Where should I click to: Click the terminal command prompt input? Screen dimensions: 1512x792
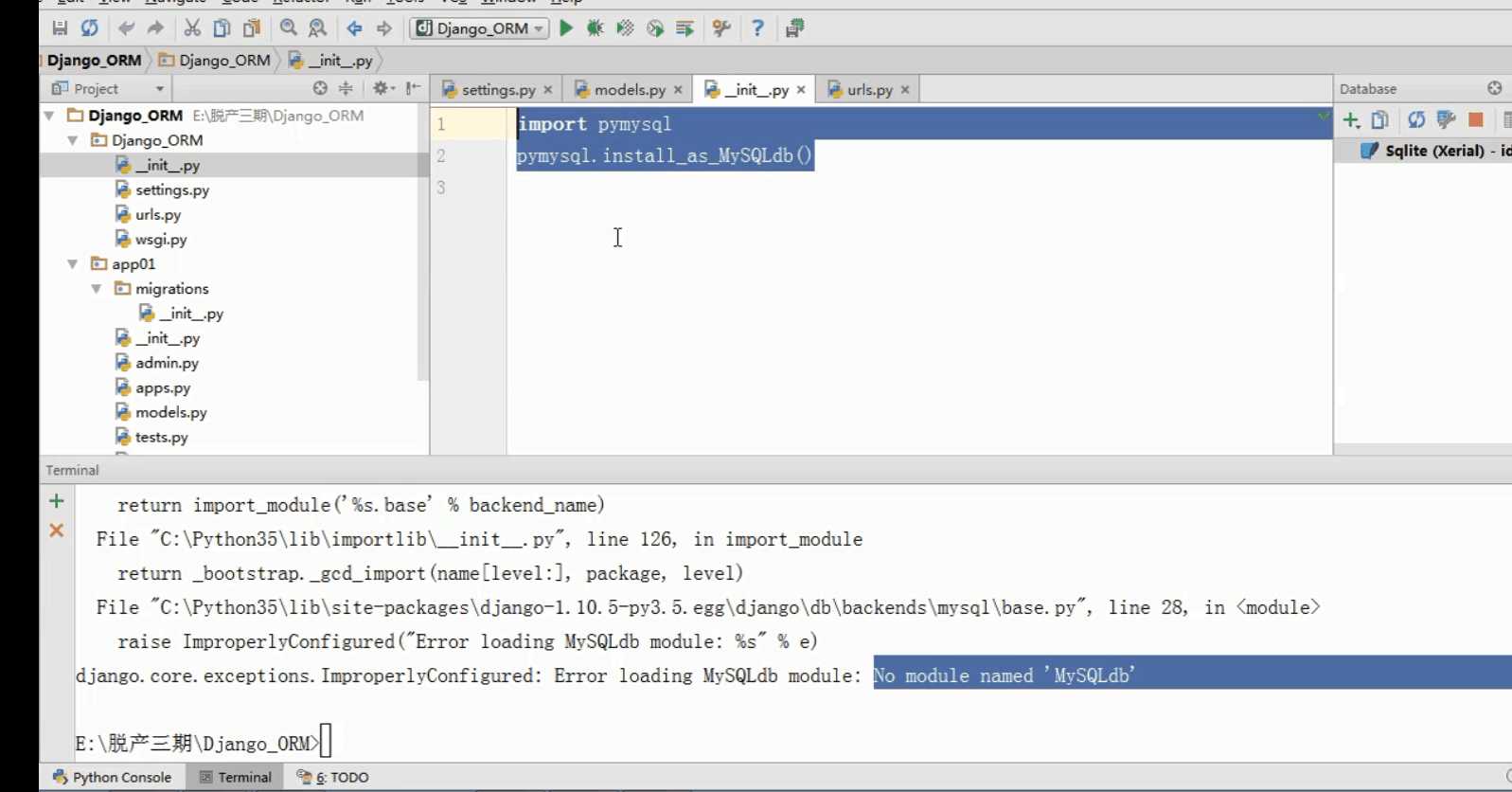(326, 742)
